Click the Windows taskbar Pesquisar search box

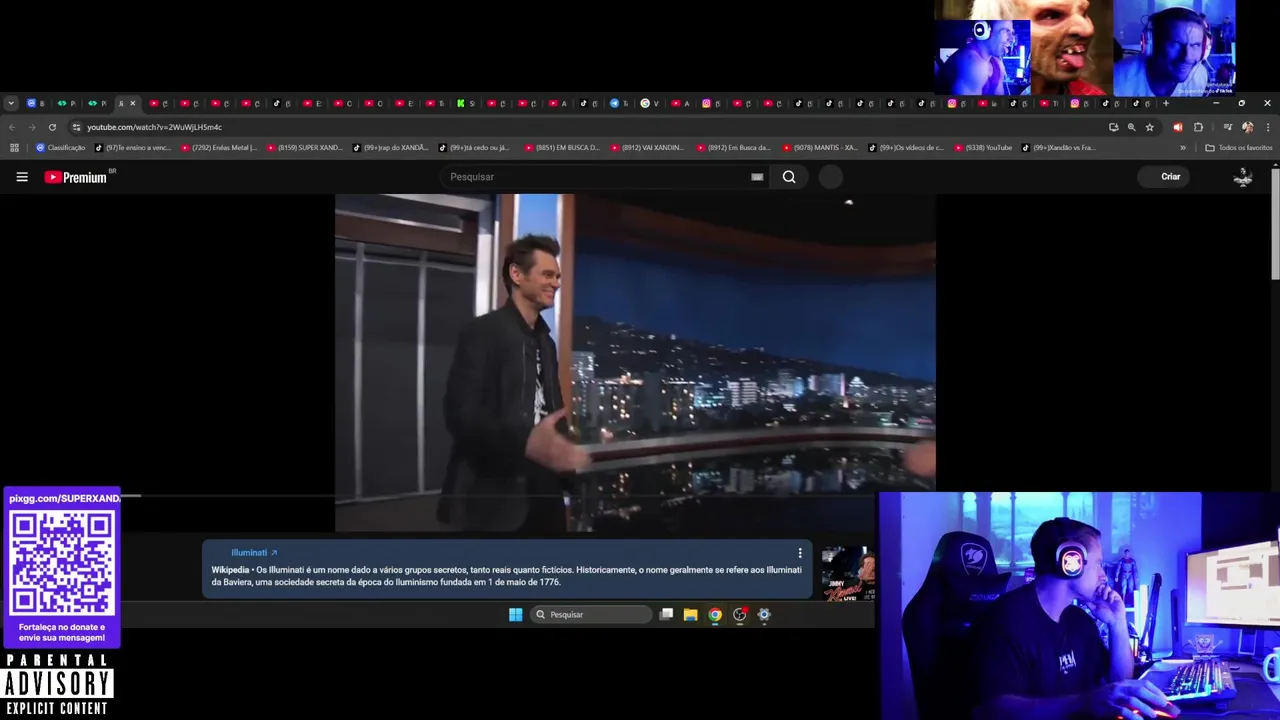tap(590, 614)
